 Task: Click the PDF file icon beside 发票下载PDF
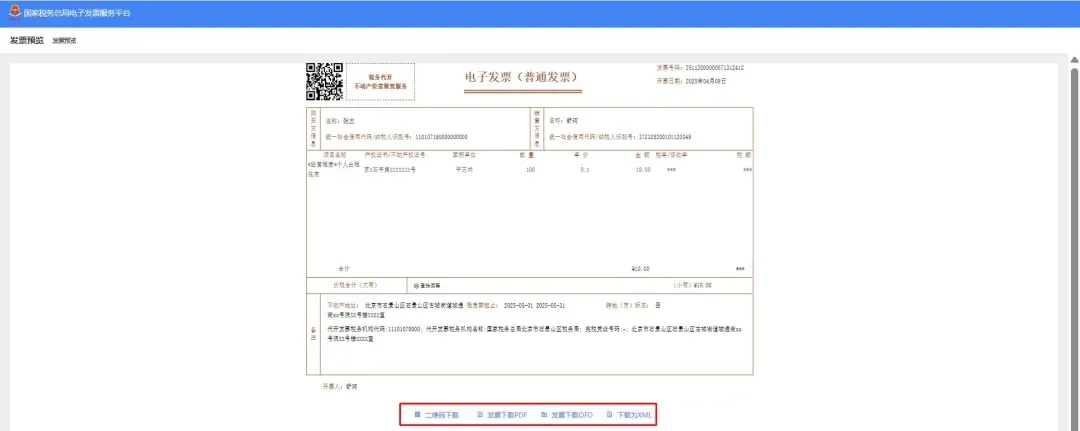[480, 414]
